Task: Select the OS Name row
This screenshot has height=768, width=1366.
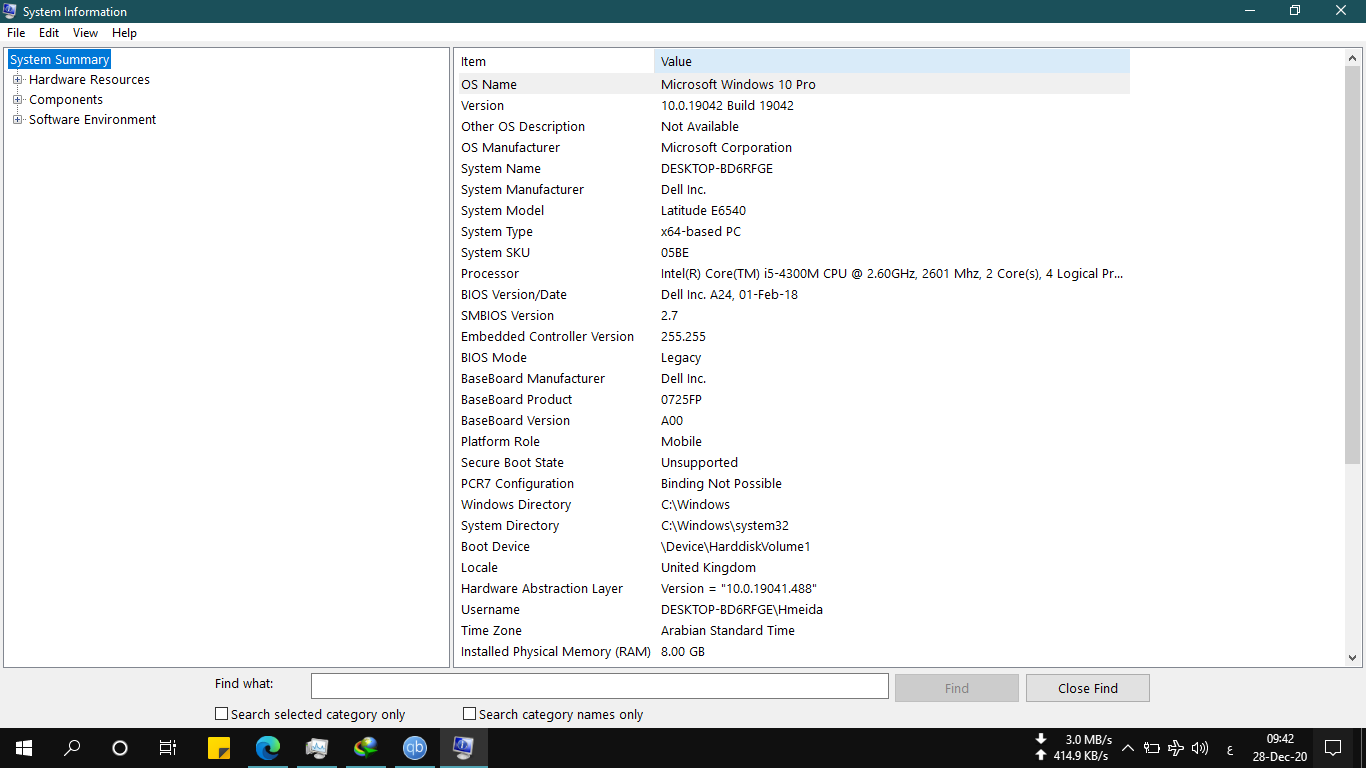Action: [794, 85]
